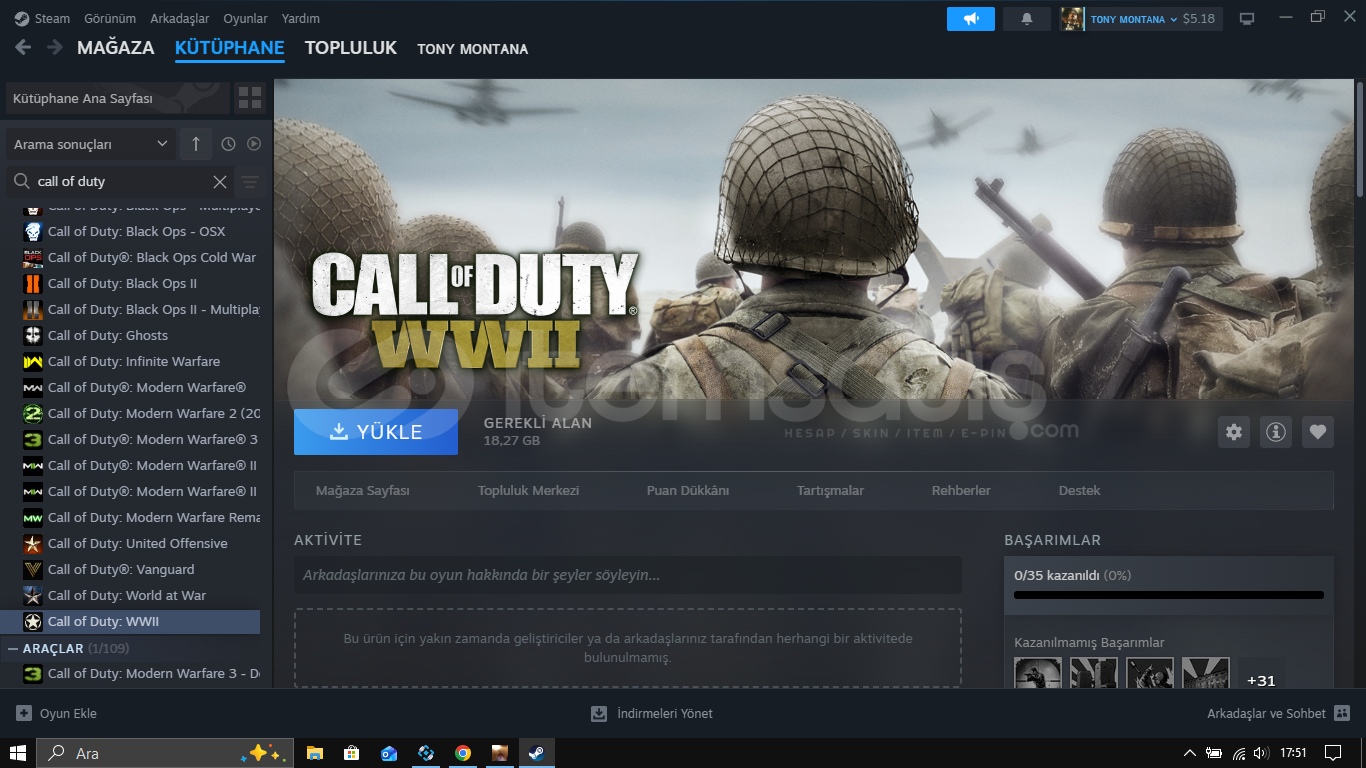Click the Vanguard game icon
Screen dimensions: 1366x768
pos(33,569)
